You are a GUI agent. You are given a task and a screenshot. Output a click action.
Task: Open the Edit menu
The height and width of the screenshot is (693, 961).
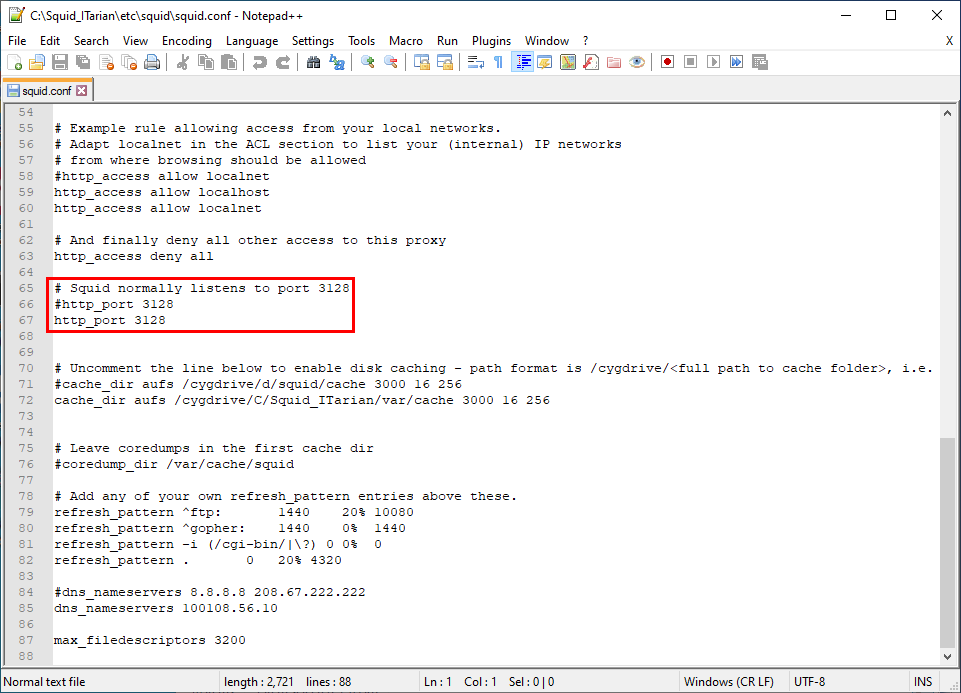click(50, 40)
